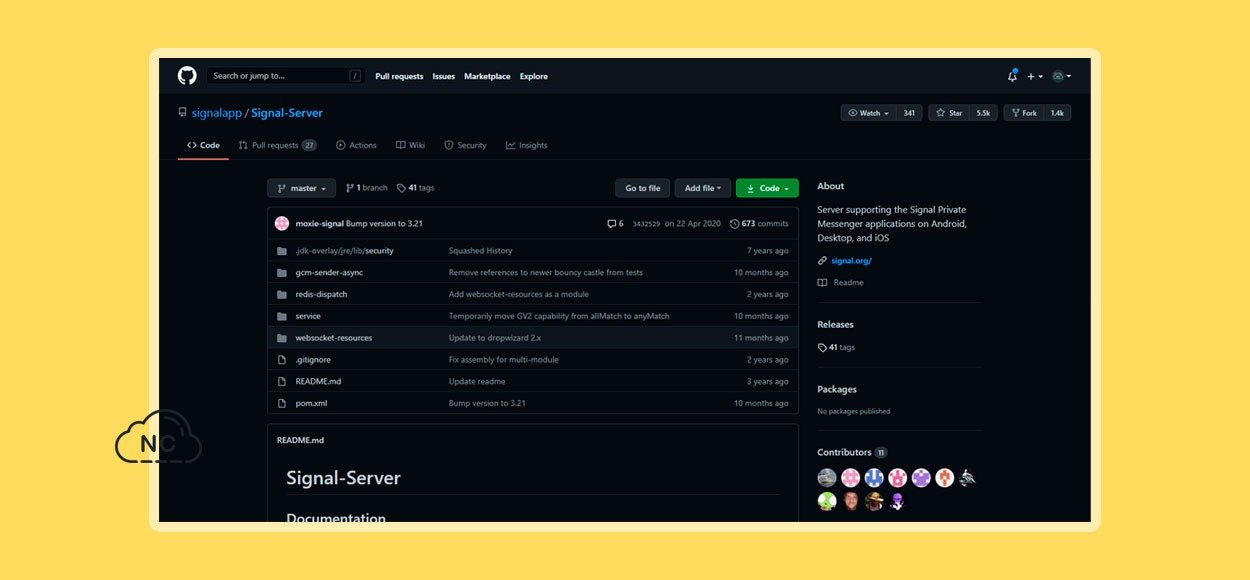Open the Signal-Server repository link
Viewport: 1250px width, 580px height.
[x=287, y=113]
